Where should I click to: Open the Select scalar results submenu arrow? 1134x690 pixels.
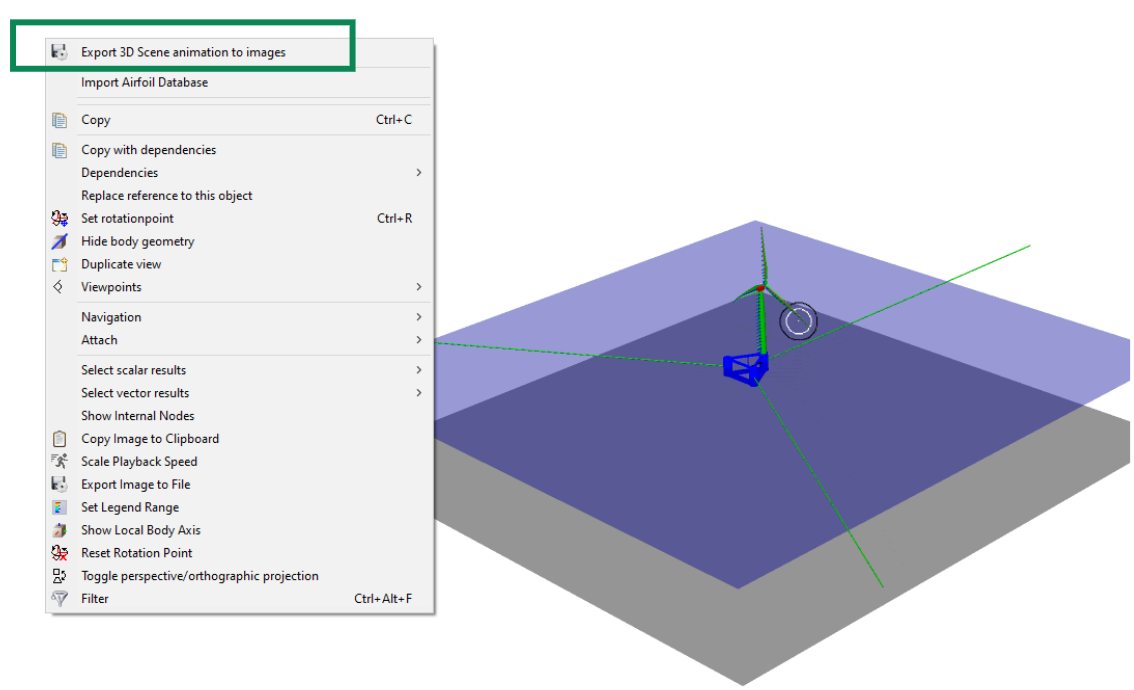418,370
